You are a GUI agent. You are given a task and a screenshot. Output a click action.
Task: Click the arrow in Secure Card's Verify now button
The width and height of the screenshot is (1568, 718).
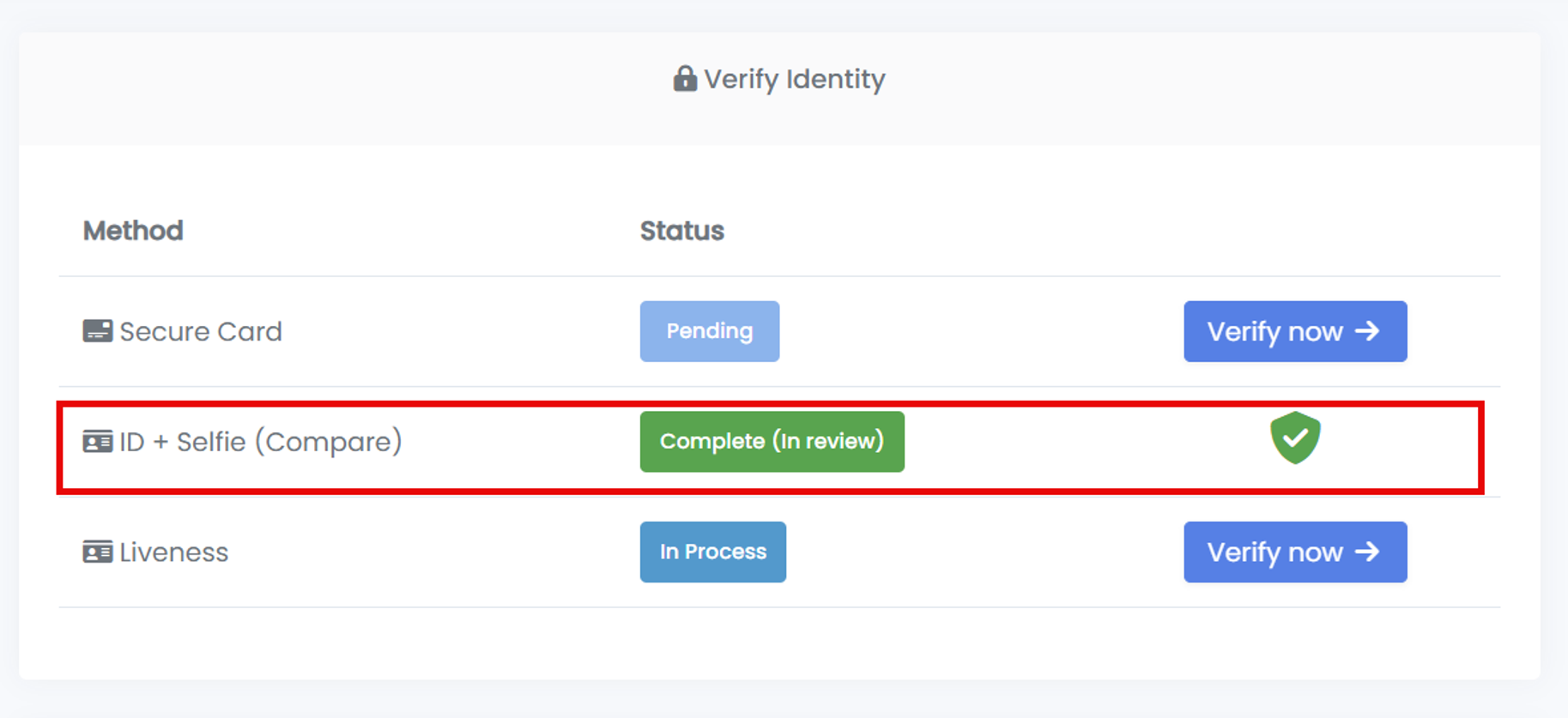[1367, 331]
